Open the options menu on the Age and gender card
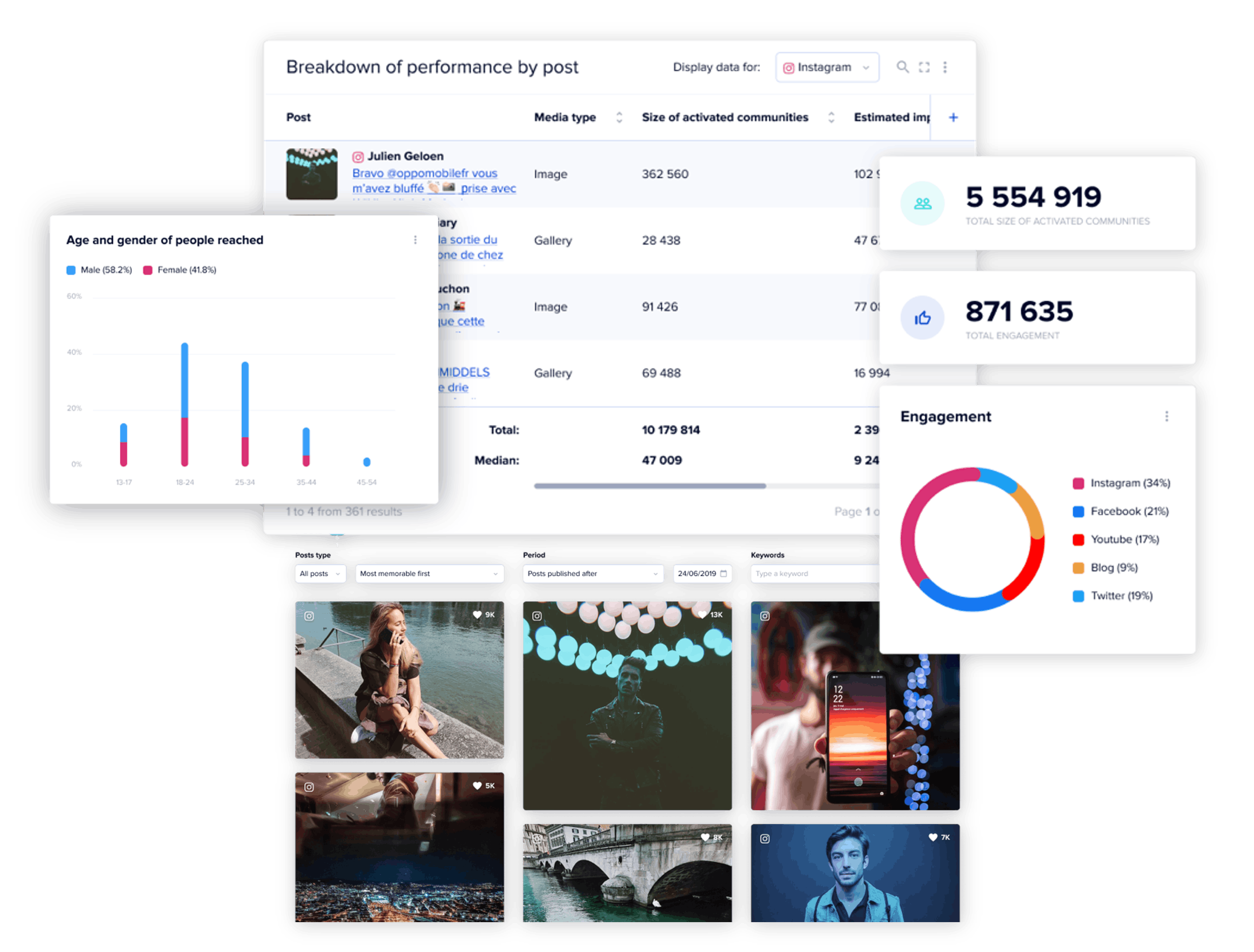The image size is (1254, 952). pyautogui.click(x=415, y=240)
